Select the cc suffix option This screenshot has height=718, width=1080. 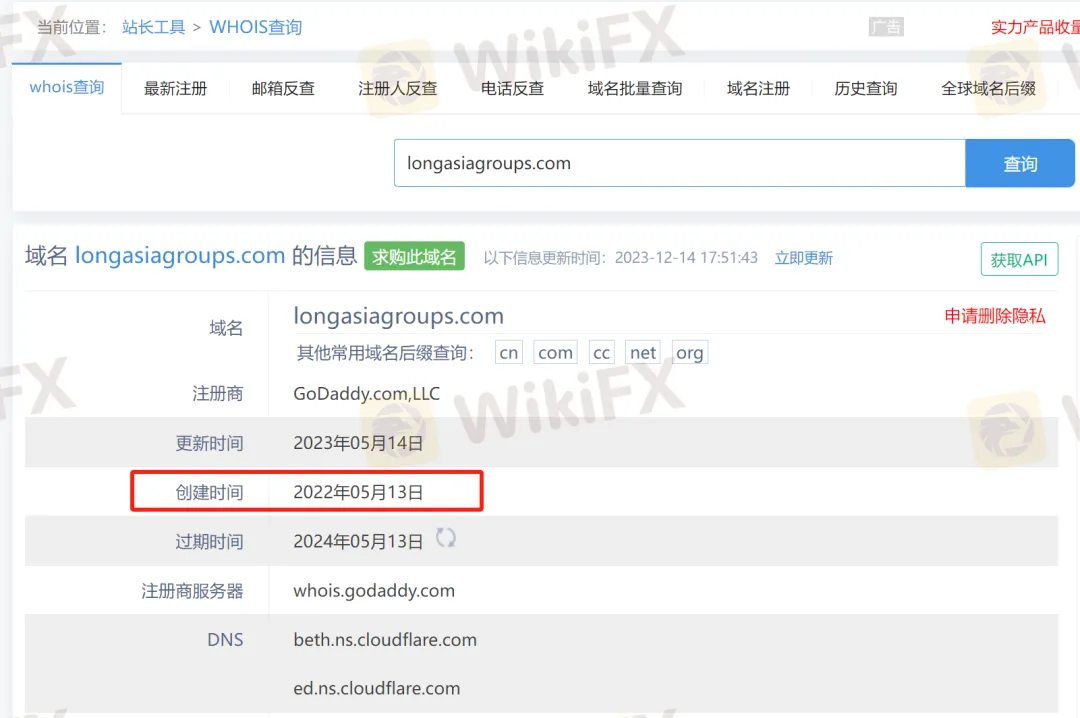(x=601, y=353)
